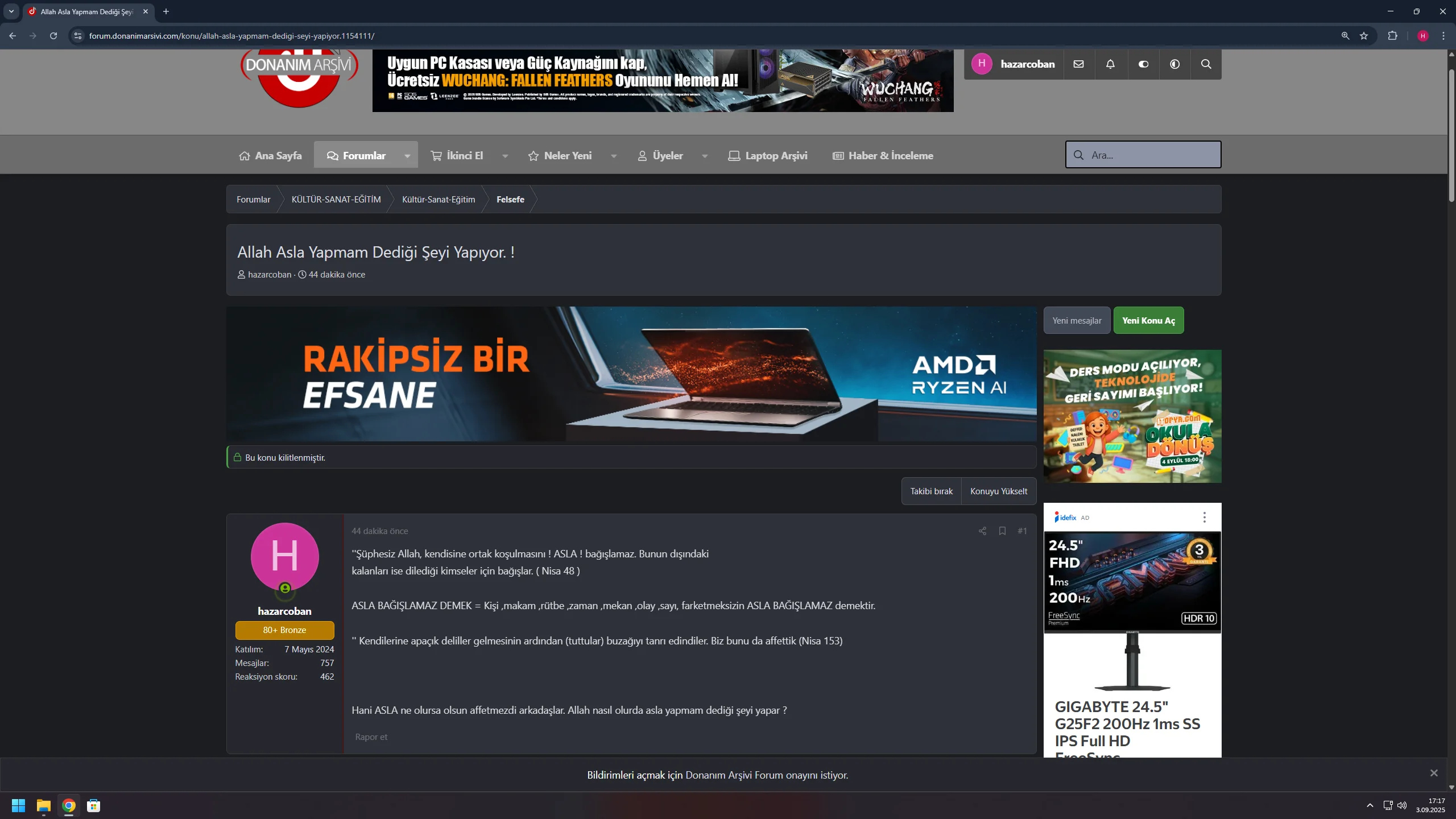Select the hazarcoban profile avatar

click(x=284, y=556)
